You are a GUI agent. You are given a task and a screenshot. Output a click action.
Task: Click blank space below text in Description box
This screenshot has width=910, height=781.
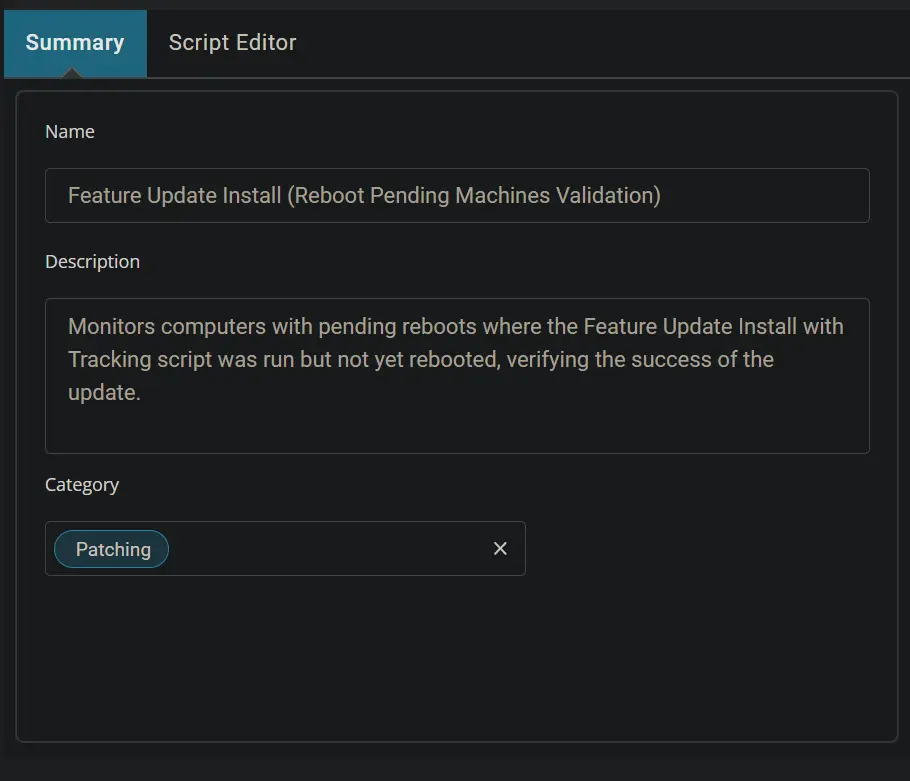point(457,431)
